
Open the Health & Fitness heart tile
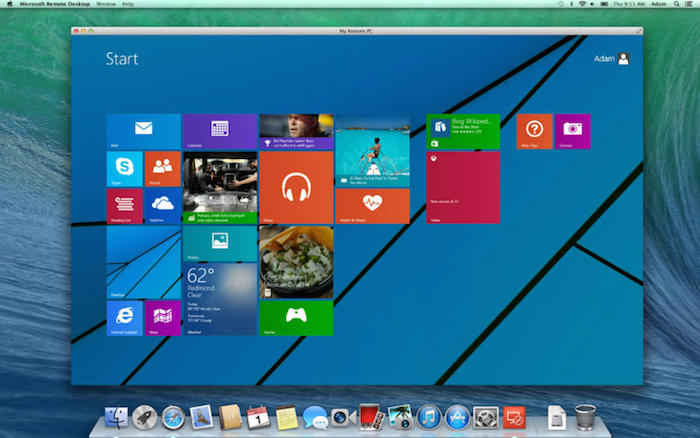click(x=372, y=206)
